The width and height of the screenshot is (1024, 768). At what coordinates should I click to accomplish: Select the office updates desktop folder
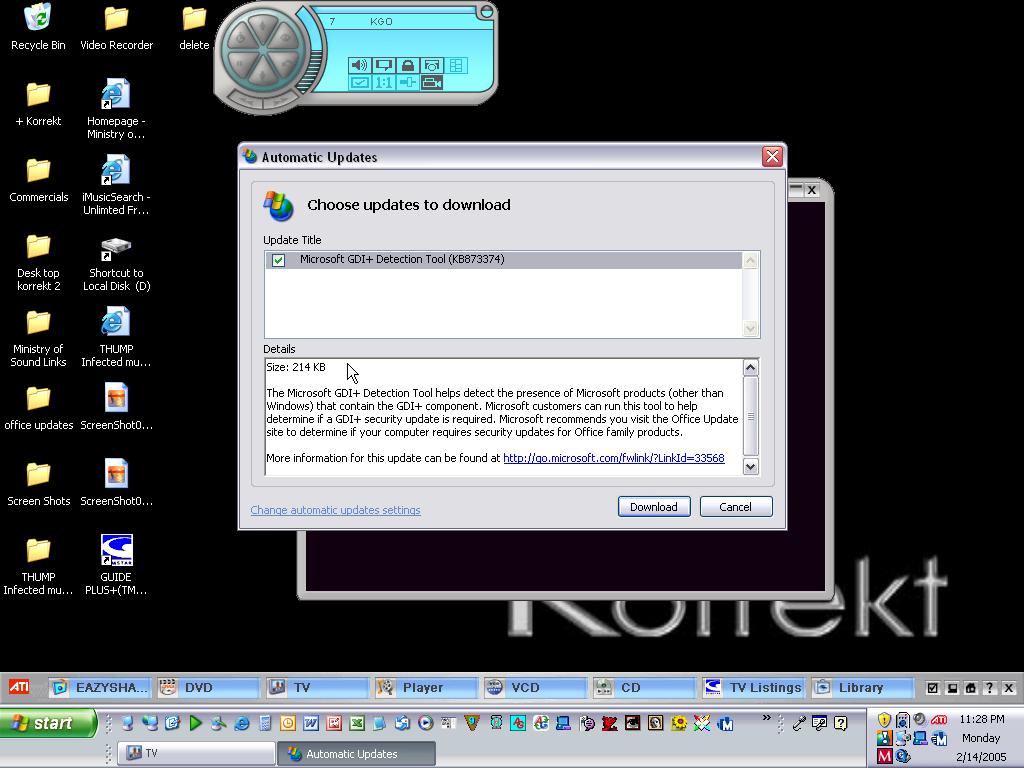click(39, 409)
